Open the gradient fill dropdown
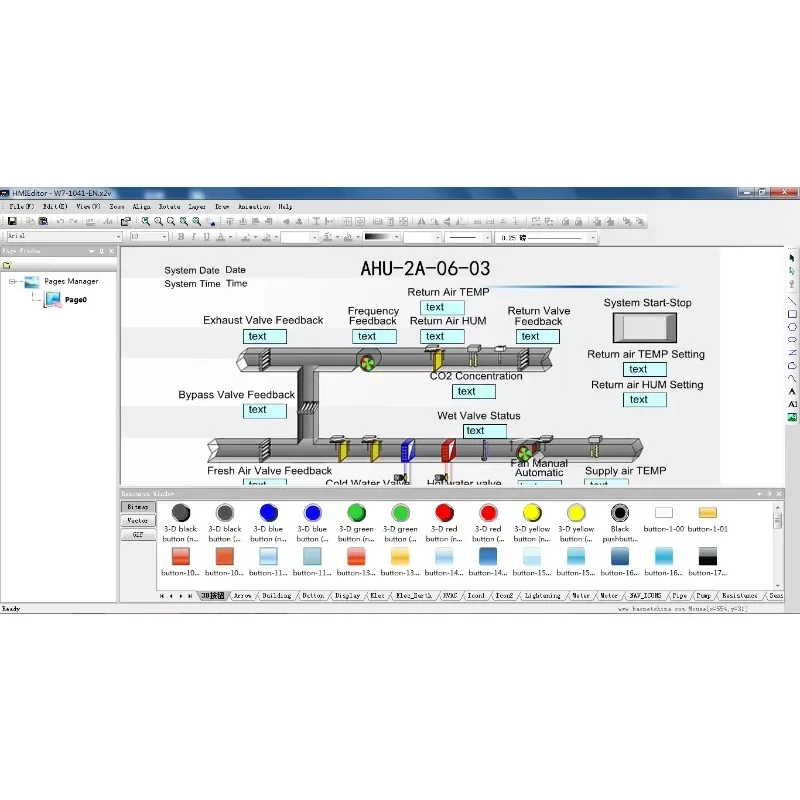Screen dimensions: 800x800 [x=396, y=237]
